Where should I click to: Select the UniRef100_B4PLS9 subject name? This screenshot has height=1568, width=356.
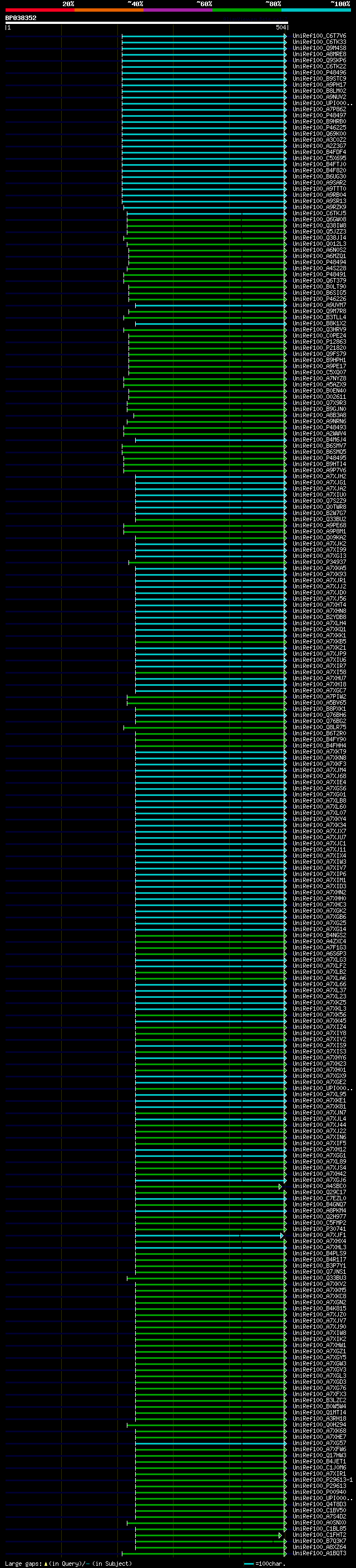coord(319,1253)
